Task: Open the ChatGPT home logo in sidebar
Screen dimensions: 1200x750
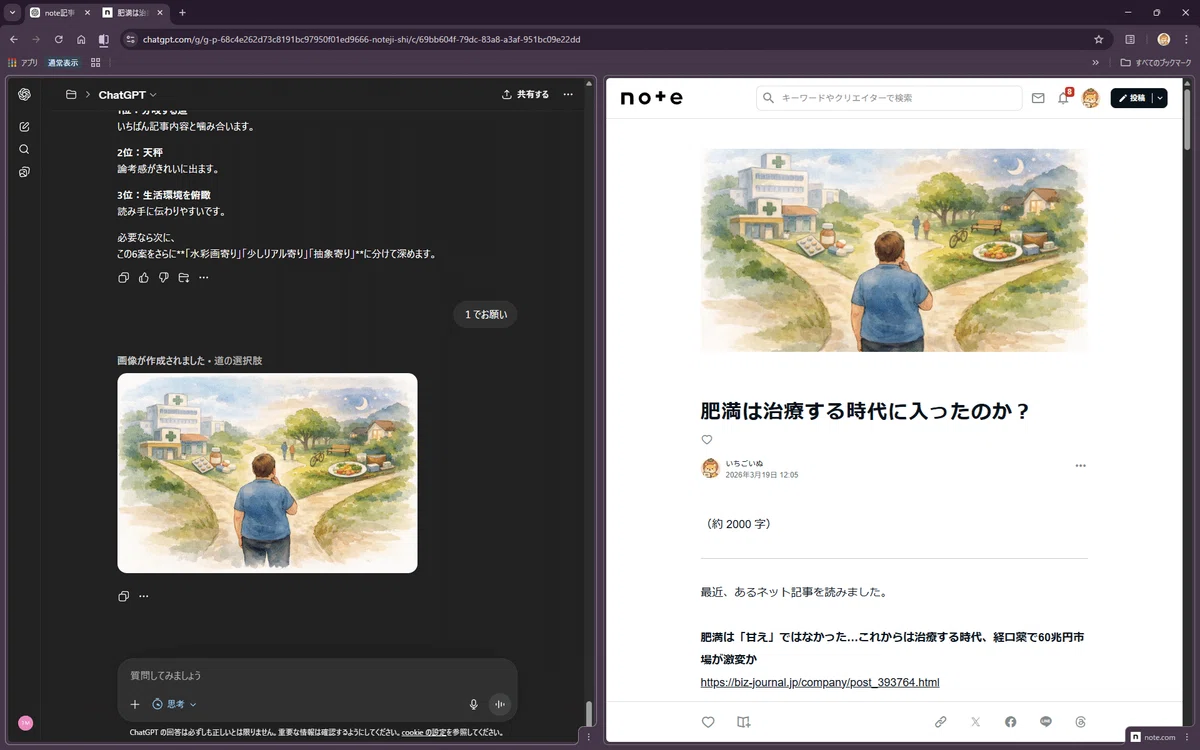Action: pyautogui.click(x=24, y=94)
